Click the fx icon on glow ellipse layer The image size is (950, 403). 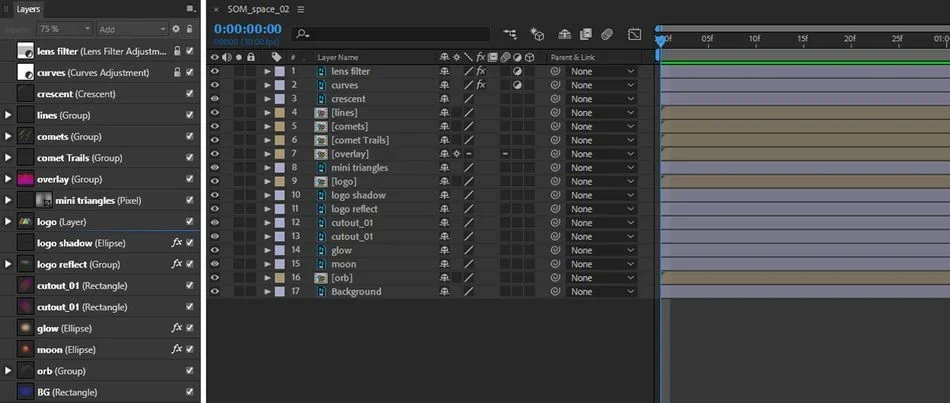pos(177,328)
